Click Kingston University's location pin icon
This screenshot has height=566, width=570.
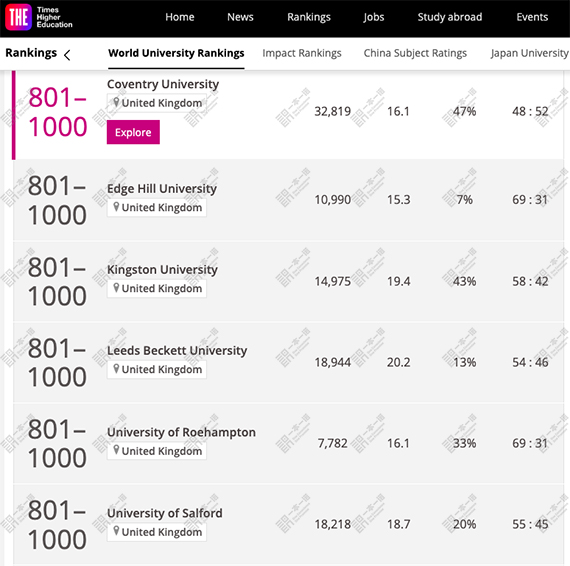[x=116, y=288]
